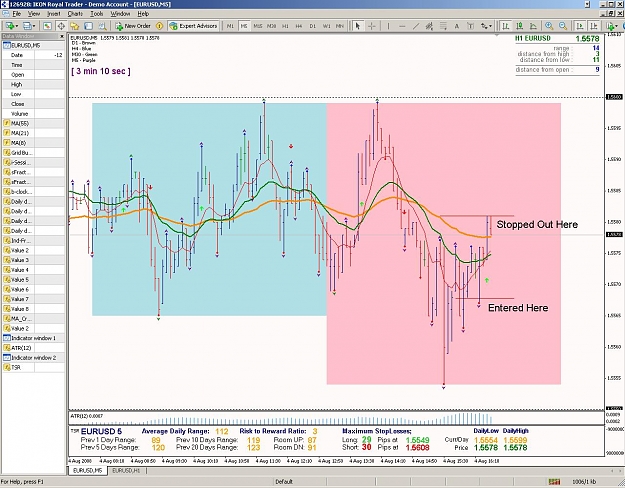
Task: Switch chart to M15 timeframe
Action: tap(258, 26)
